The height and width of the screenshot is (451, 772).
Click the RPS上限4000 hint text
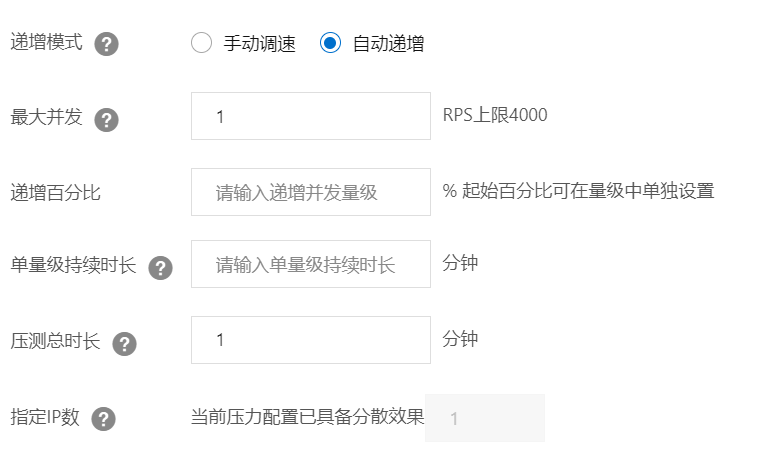(495, 115)
